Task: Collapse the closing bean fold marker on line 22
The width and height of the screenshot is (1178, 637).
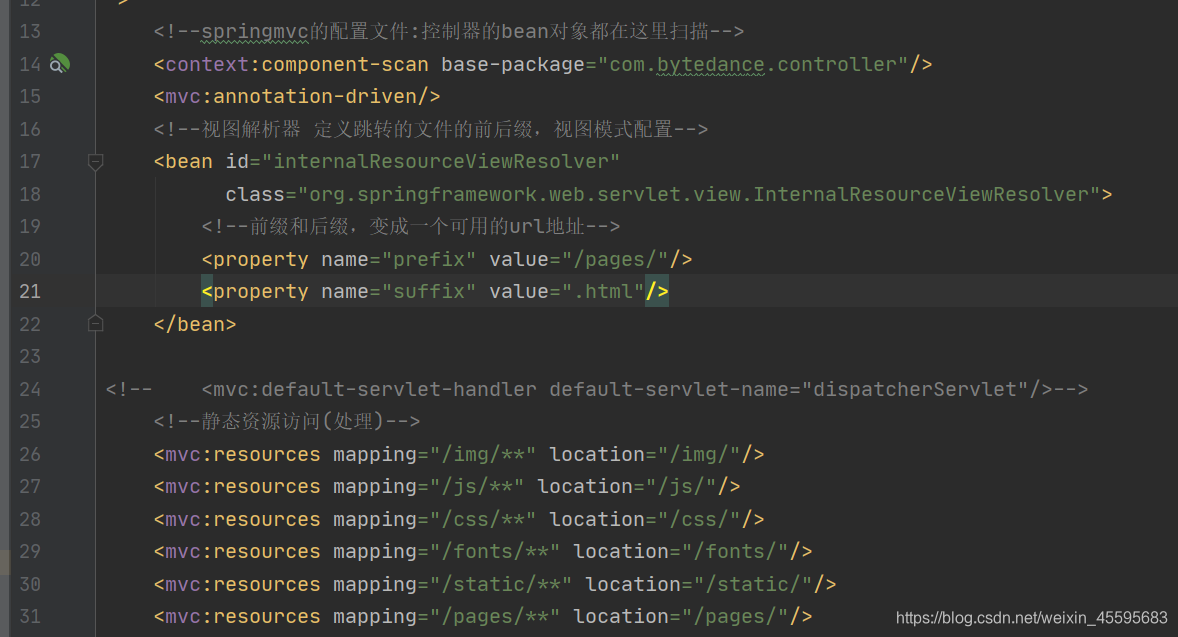Action: coord(95,324)
